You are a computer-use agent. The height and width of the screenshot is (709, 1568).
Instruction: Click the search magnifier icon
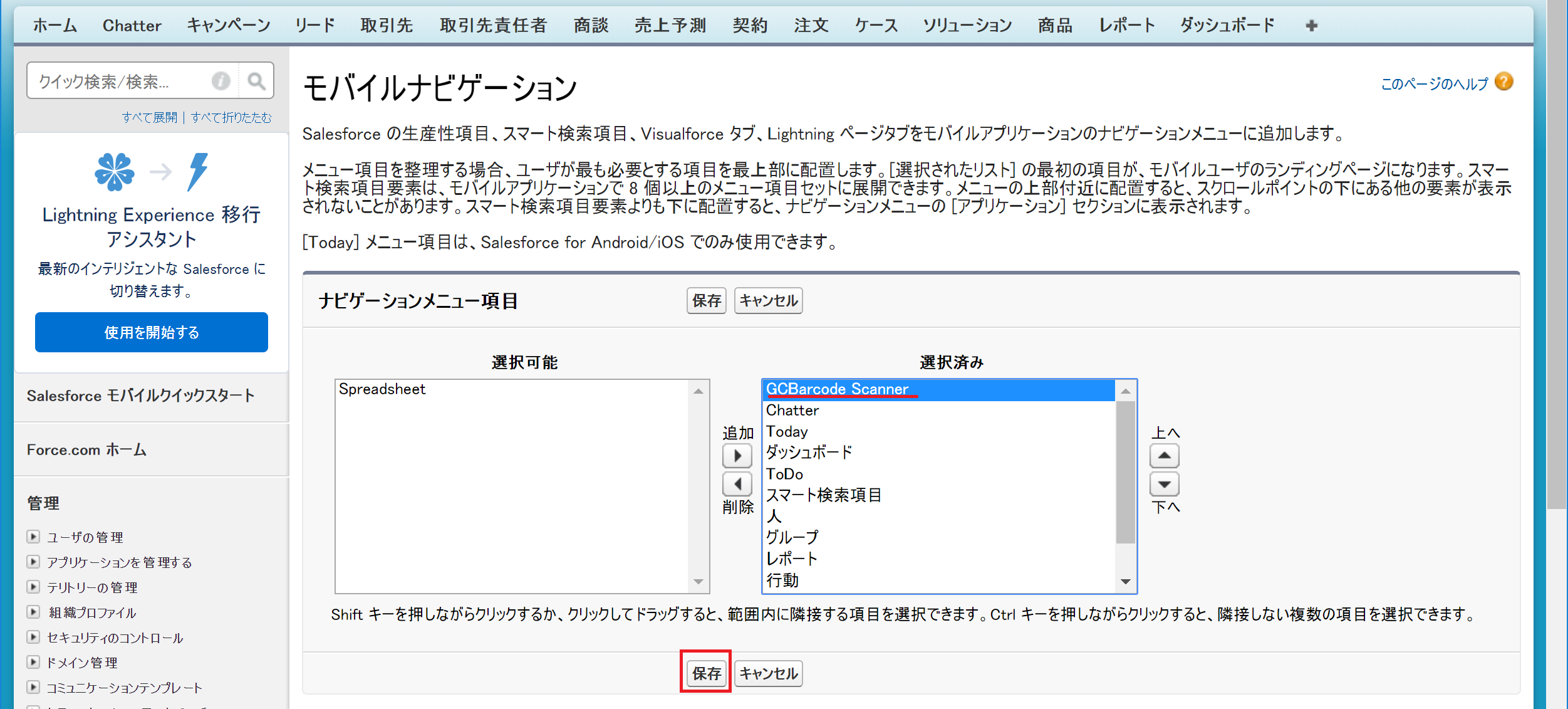pyautogui.click(x=256, y=81)
